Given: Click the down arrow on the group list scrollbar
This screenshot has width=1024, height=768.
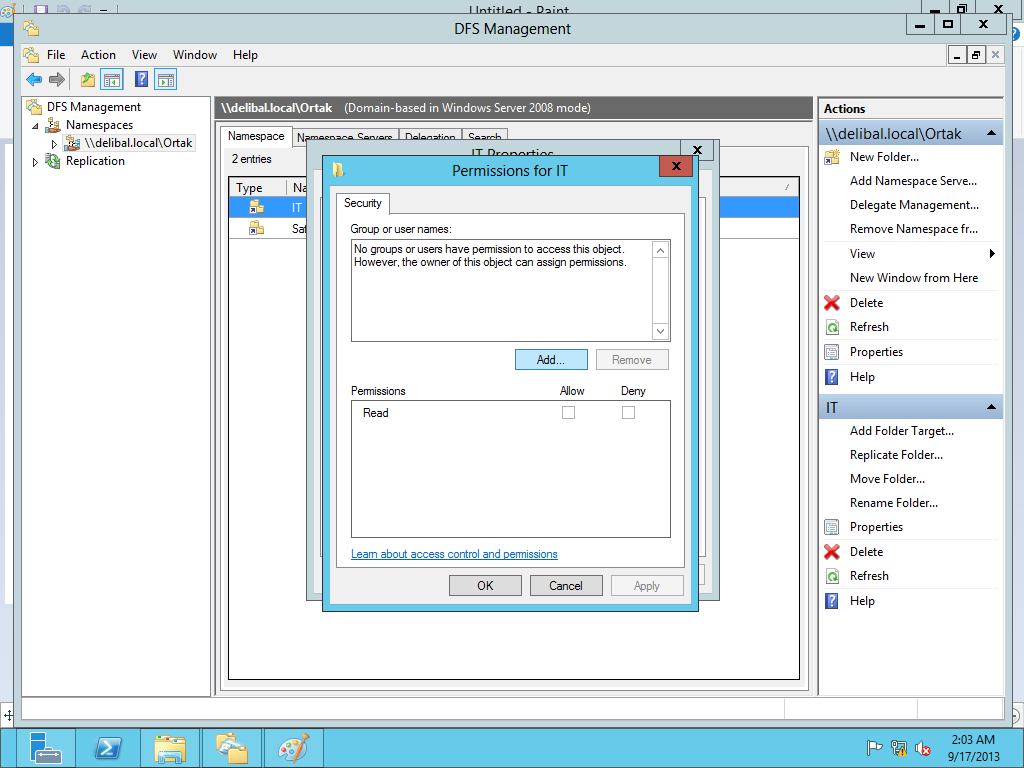Looking at the screenshot, I should pos(660,331).
